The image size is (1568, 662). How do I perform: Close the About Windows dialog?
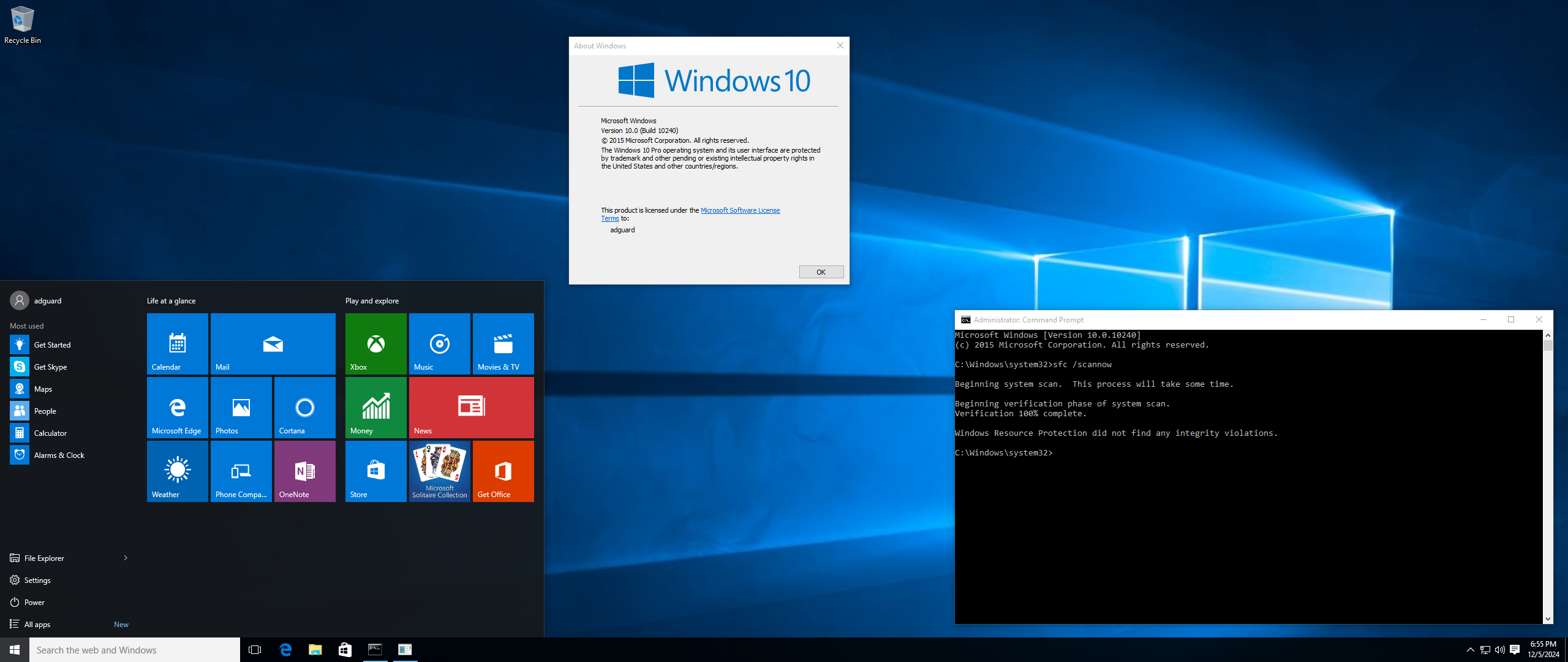[840, 45]
